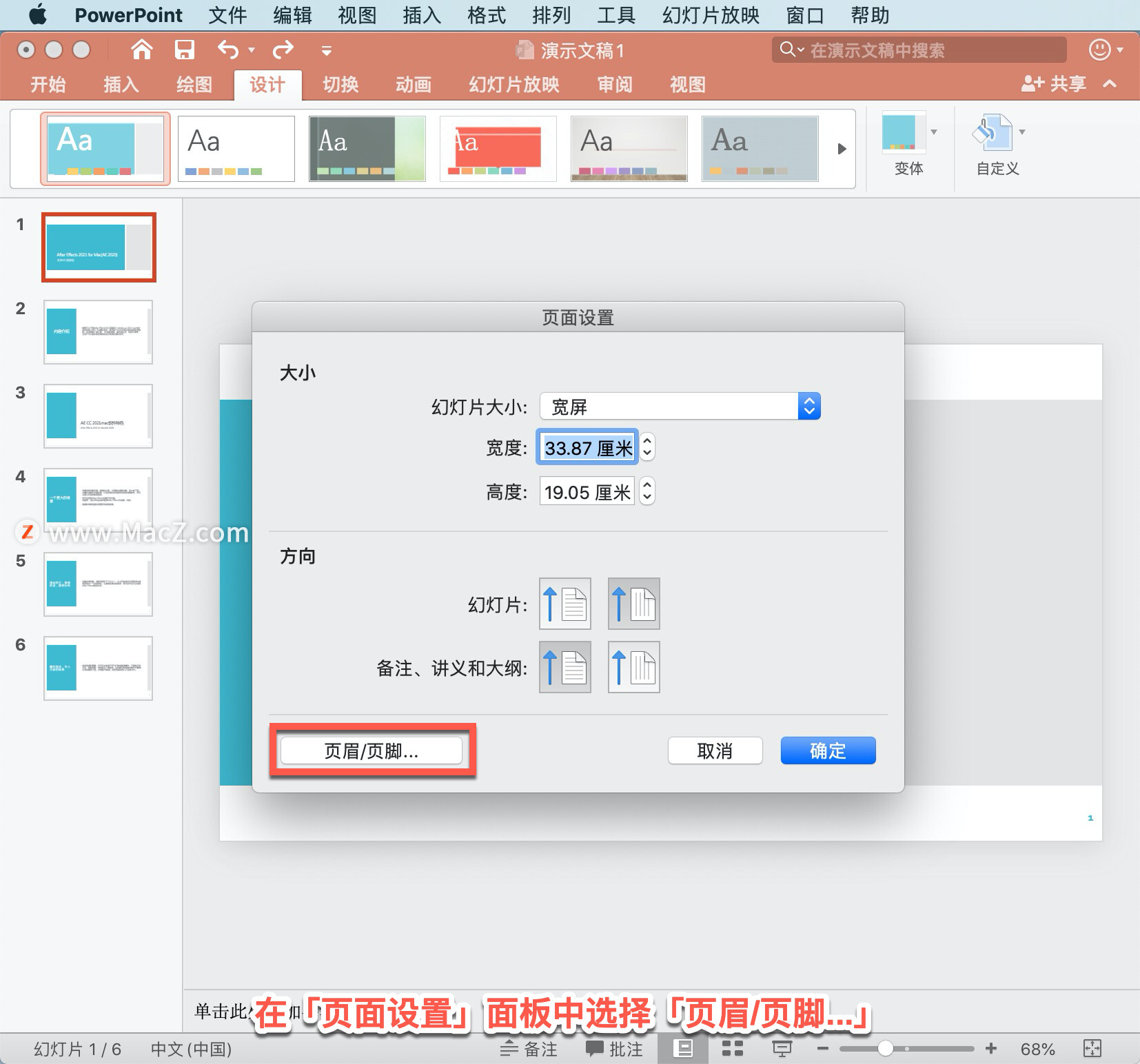Open the 自定义 customize icon
The image size is (1140, 1064).
[x=993, y=132]
